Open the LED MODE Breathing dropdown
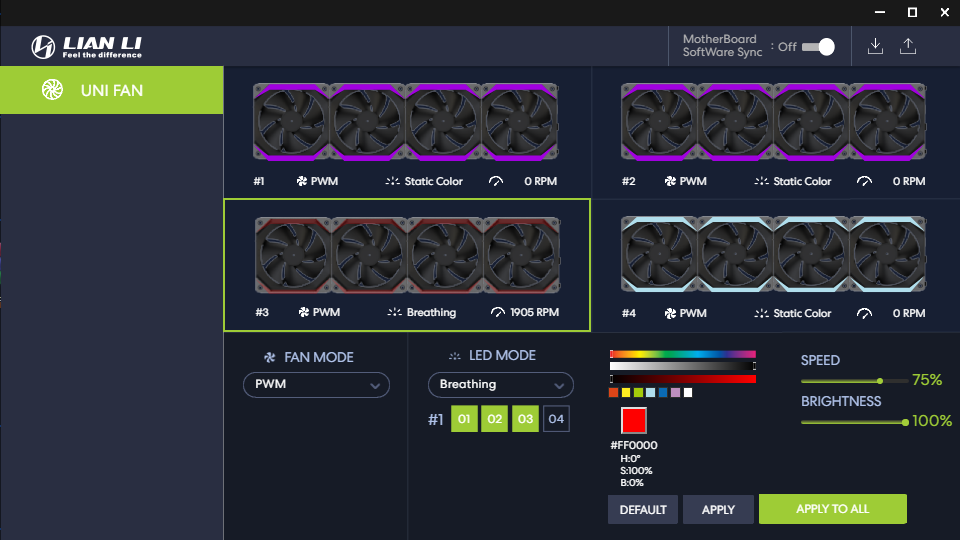 tap(501, 384)
